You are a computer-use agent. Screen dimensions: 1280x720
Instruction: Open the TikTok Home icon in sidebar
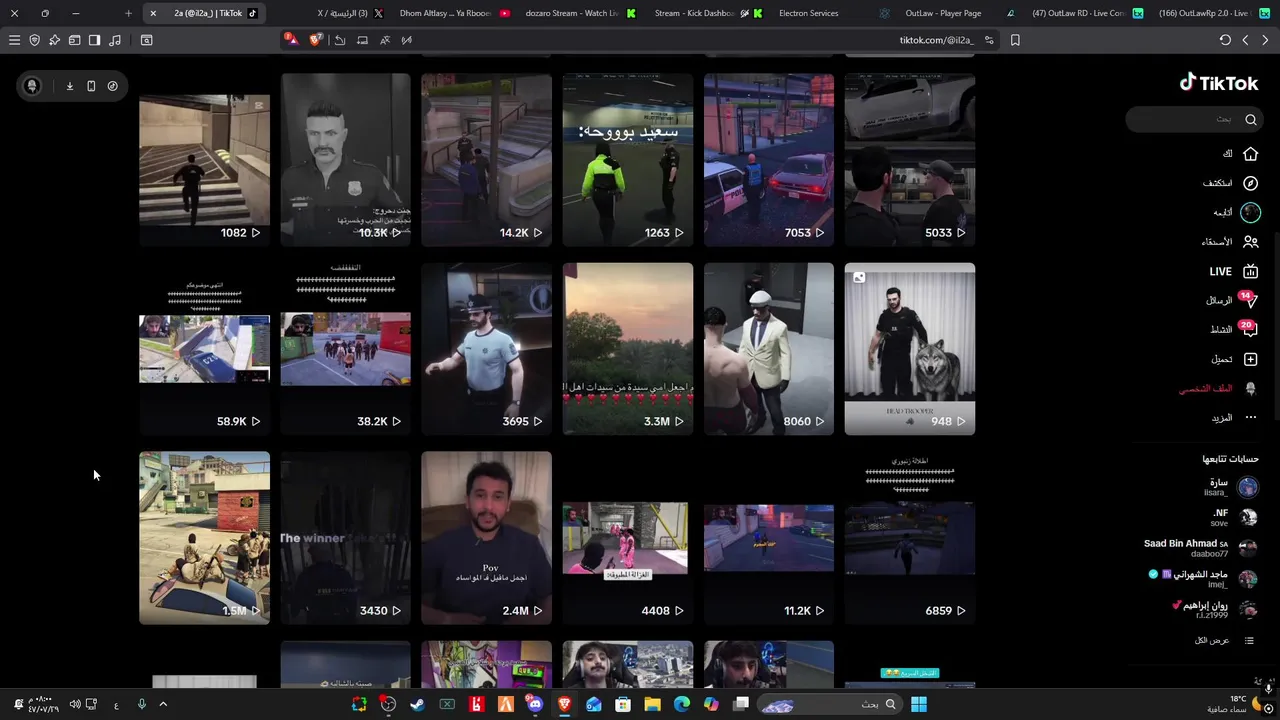coord(1250,154)
